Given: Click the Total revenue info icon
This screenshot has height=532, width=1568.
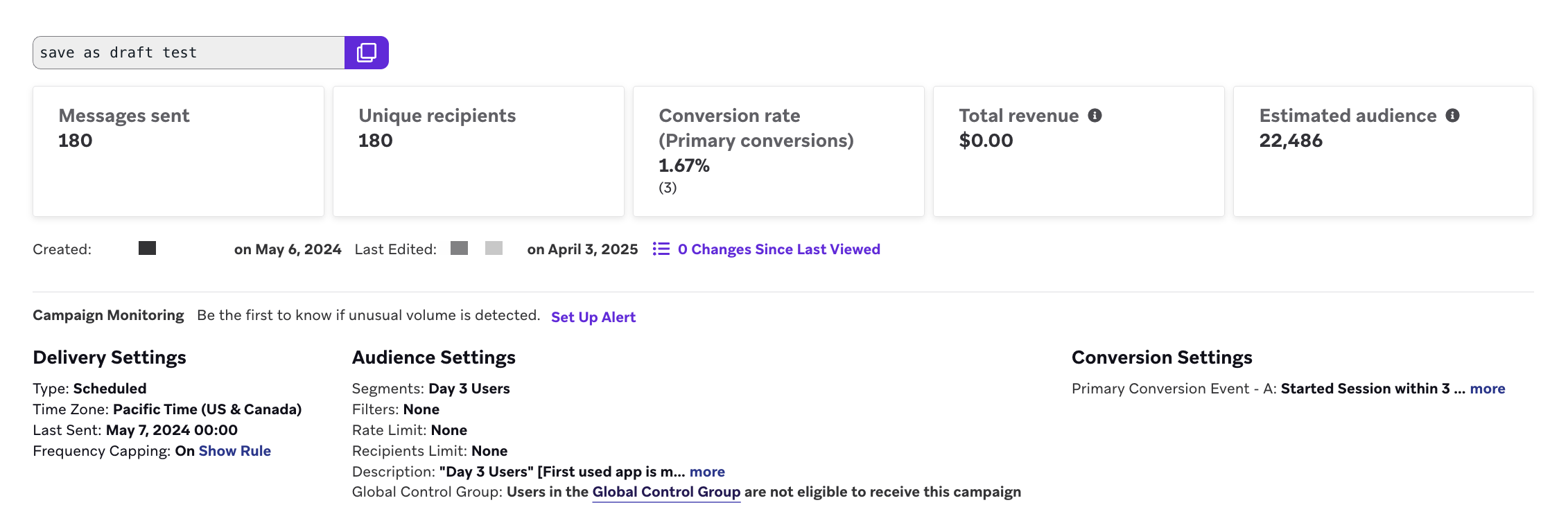Looking at the screenshot, I should pos(1095,116).
